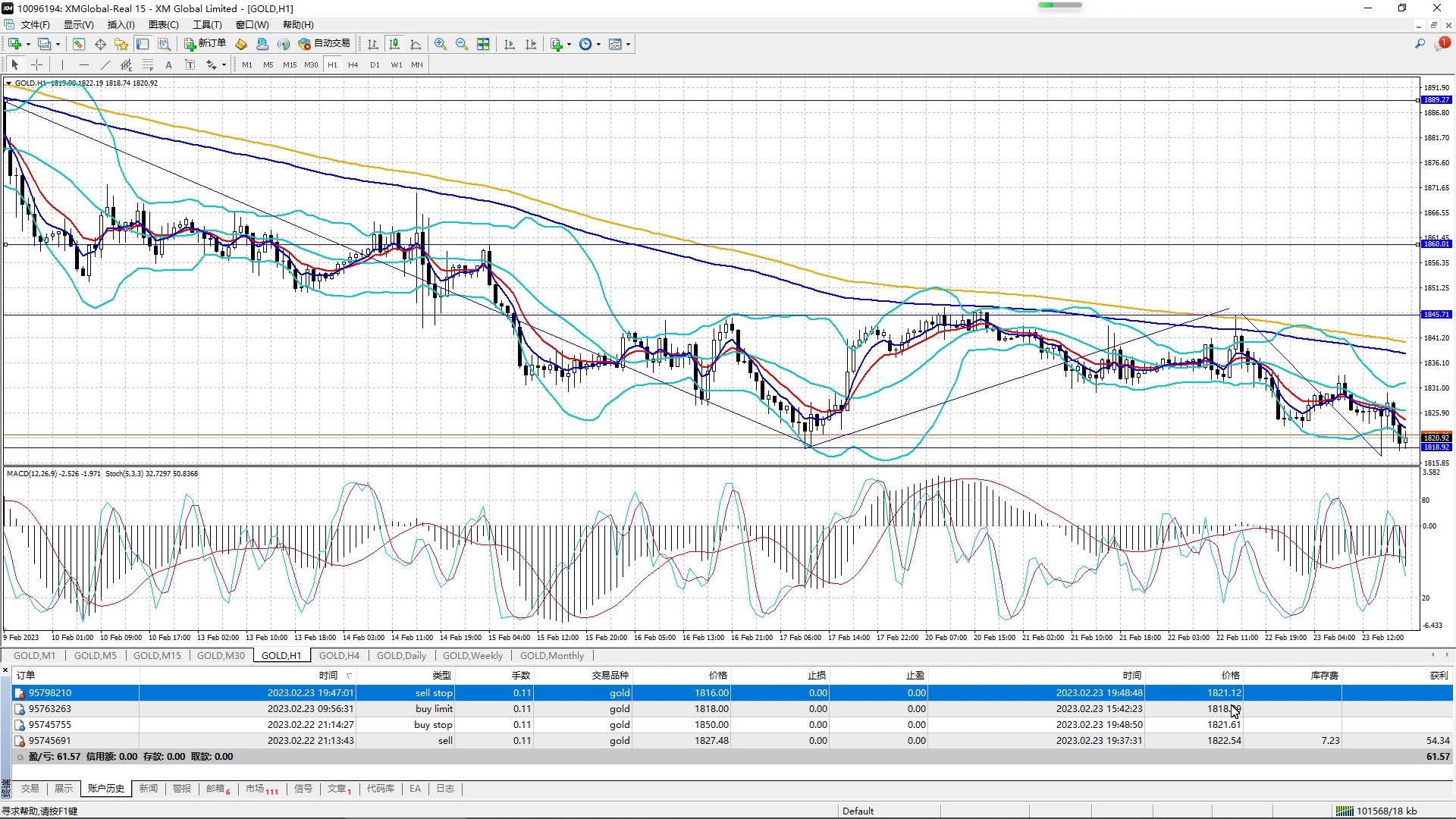Open the 交易 terminal tab
Image resolution: width=1456 pixels, height=819 pixels.
30,789
